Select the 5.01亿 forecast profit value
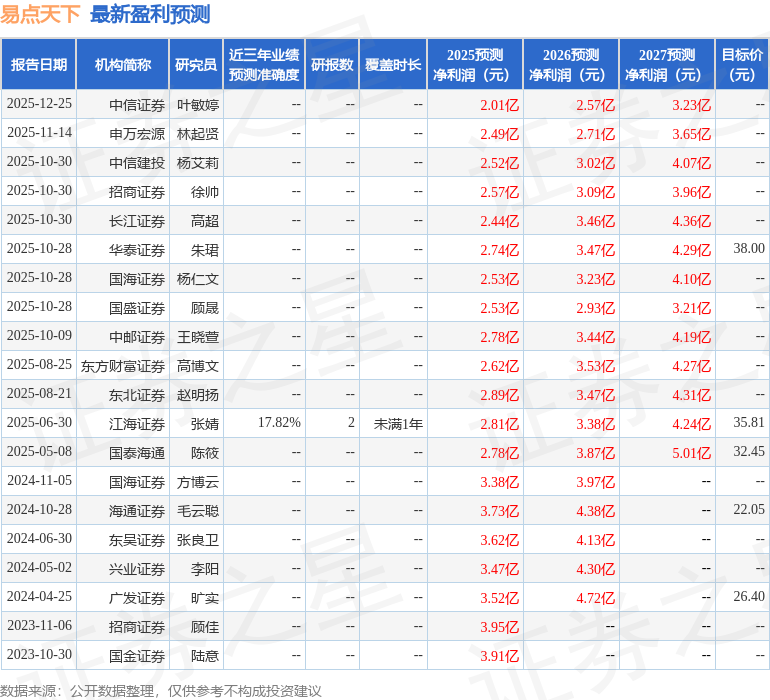 point(691,452)
